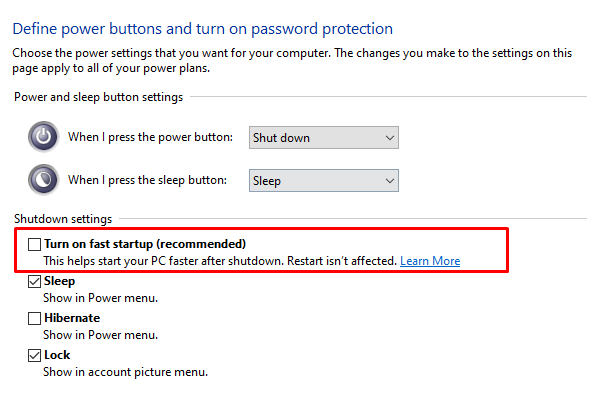Click the bold Lock label text
The width and height of the screenshot is (601, 419).
(x=57, y=355)
